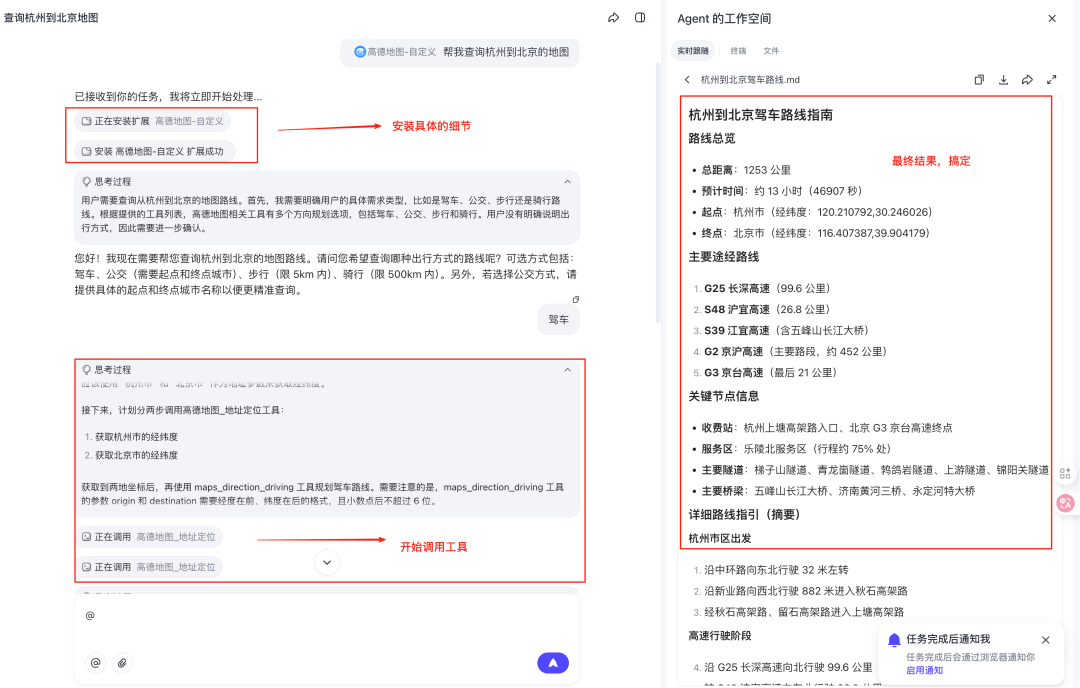Open 正在安装扩展 高德地图-自定义 step

click(x=153, y=121)
